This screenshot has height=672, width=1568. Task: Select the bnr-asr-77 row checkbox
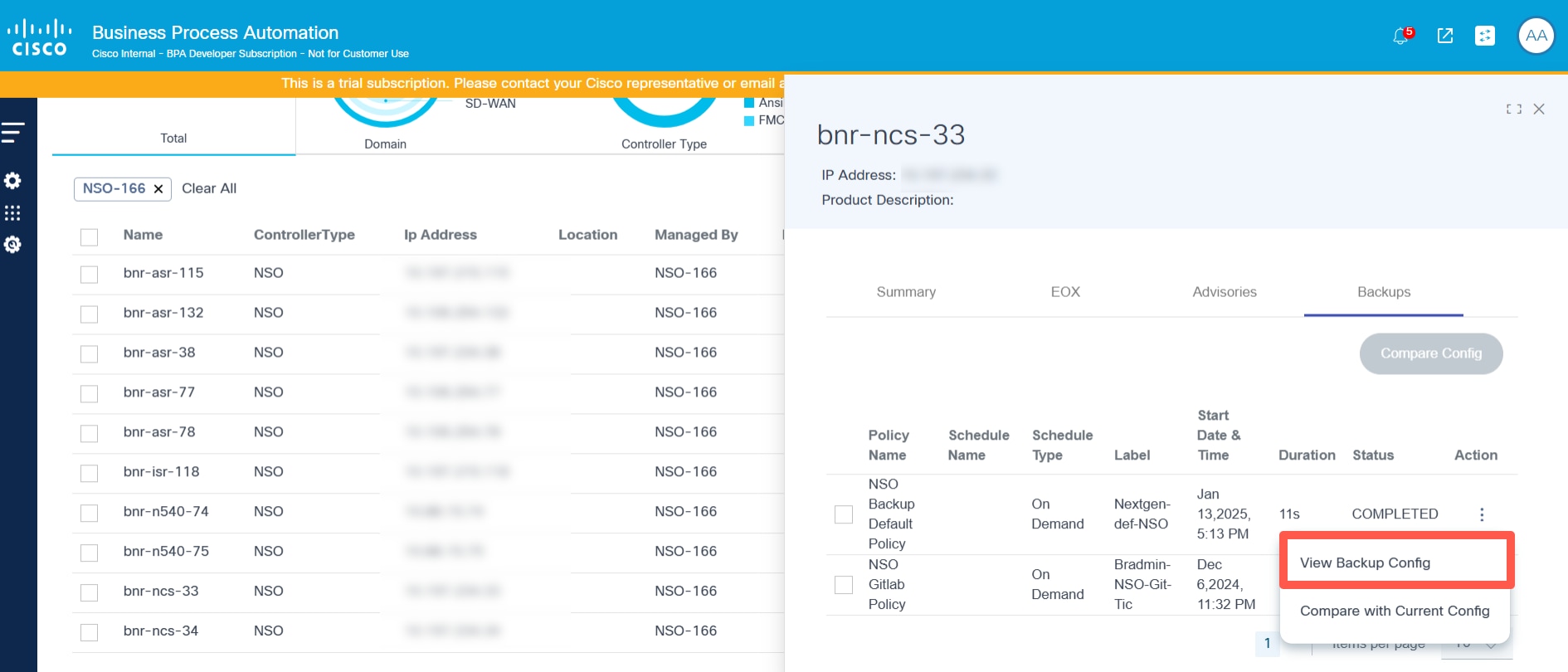pyautogui.click(x=89, y=394)
